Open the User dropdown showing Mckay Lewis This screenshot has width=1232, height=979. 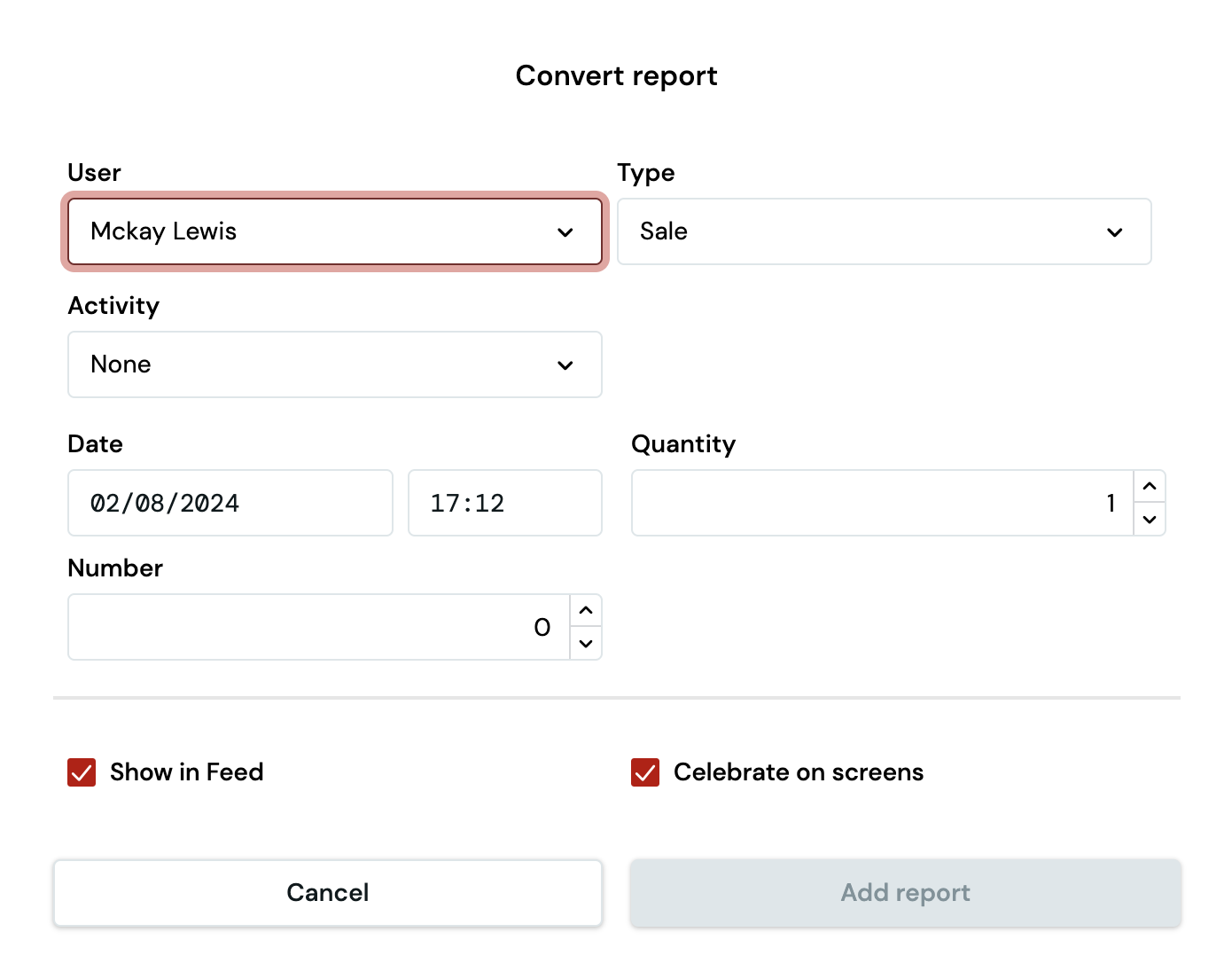pos(319,231)
